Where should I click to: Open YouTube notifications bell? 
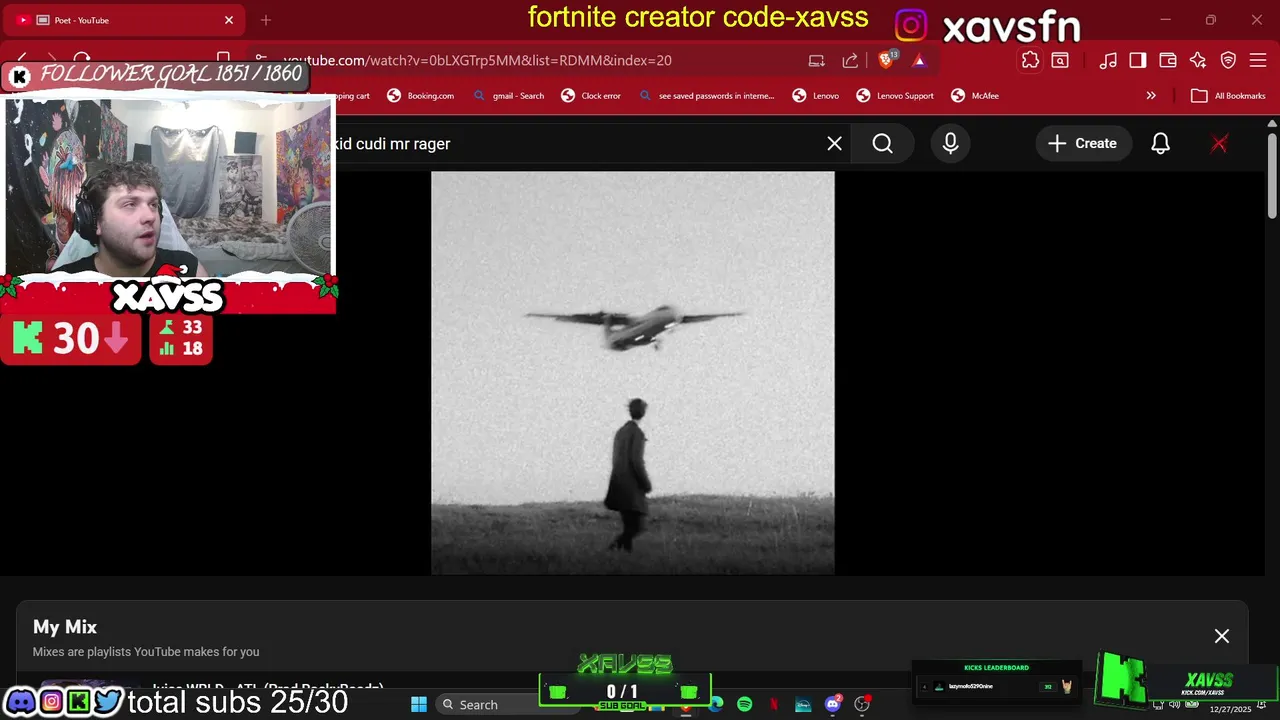click(x=1160, y=144)
